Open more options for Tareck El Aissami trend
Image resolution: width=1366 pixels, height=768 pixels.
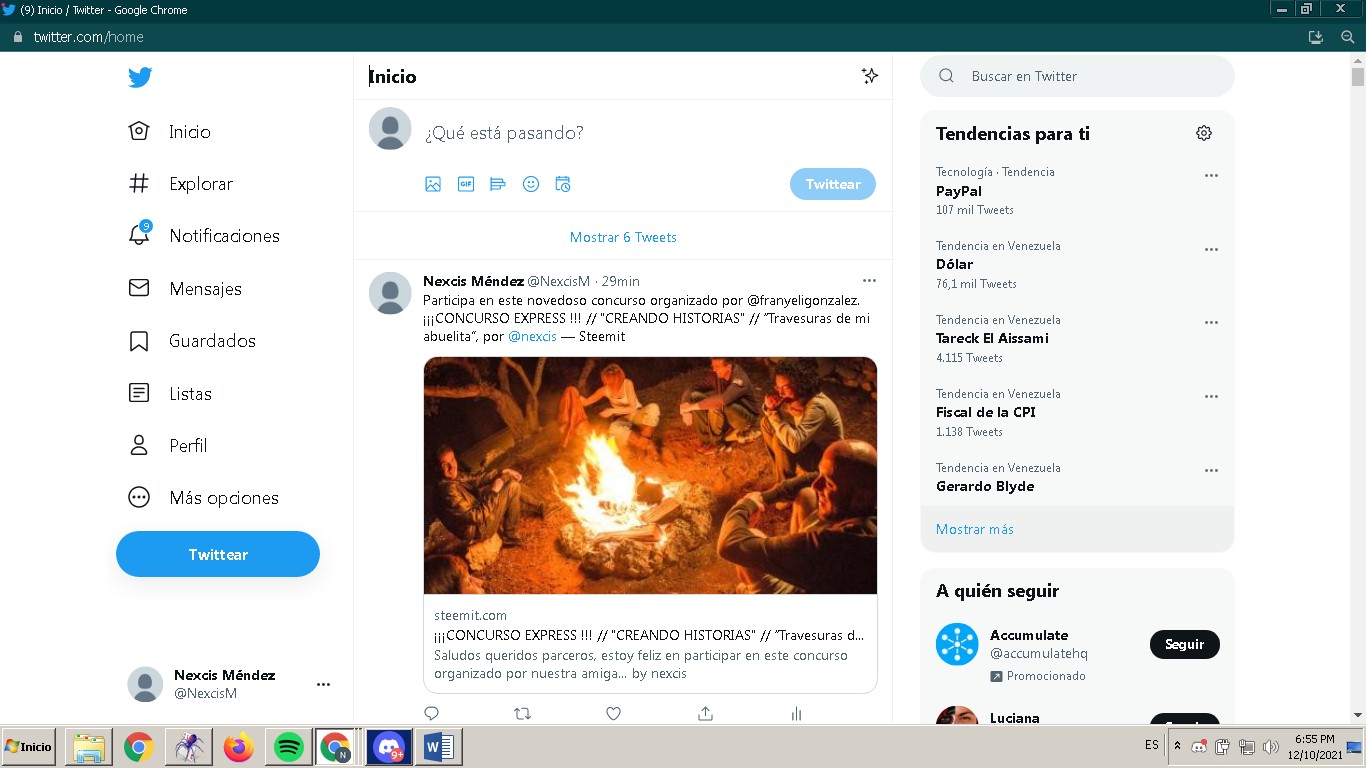click(1211, 324)
